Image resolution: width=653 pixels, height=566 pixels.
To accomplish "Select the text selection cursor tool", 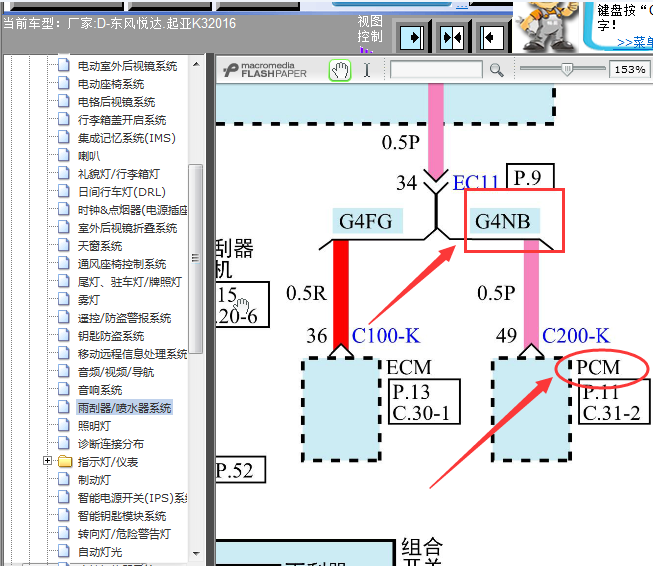I will tap(367, 70).
